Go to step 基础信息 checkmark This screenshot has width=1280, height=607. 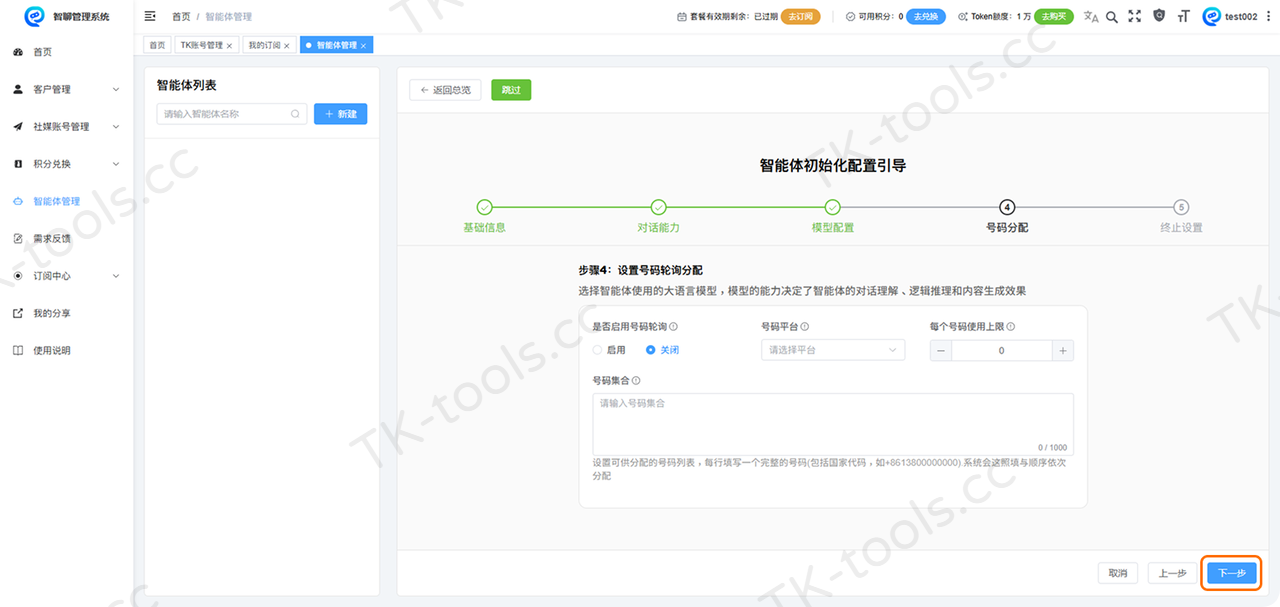coord(484,207)
